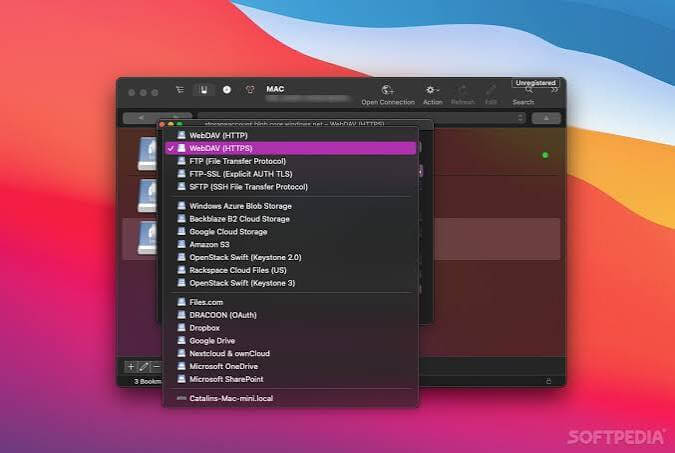Click the Unregistered badge
This screenshot has width=675, height=453.
pos(535,83)
